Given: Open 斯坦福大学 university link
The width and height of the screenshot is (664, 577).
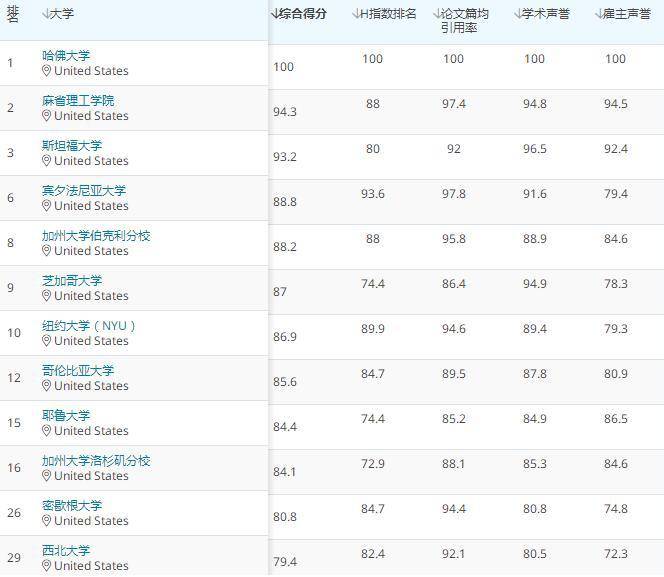Looking at the screenshot, I should click(72, 146).
